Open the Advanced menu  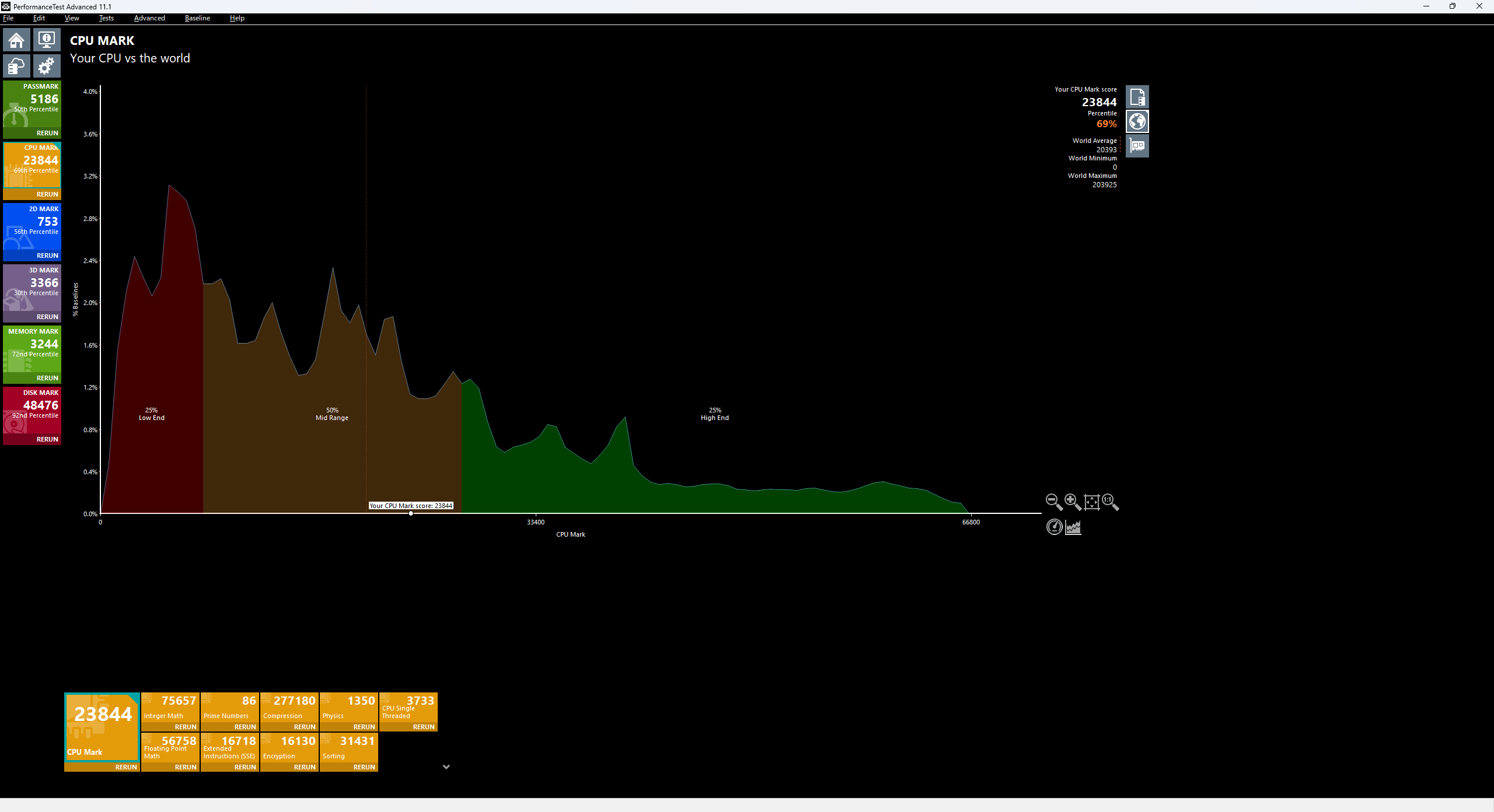149,18
